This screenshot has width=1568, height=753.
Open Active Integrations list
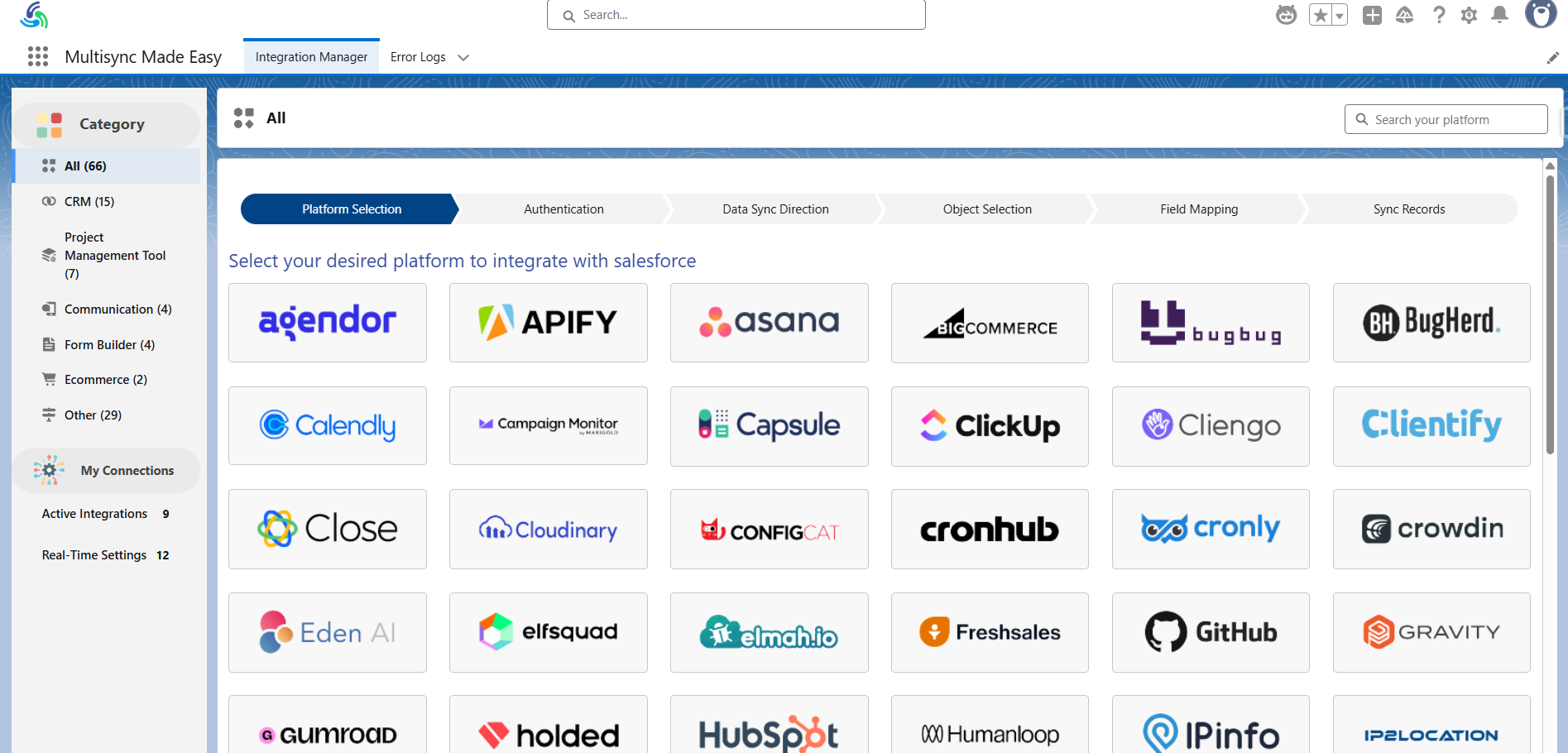pos(106,514)
